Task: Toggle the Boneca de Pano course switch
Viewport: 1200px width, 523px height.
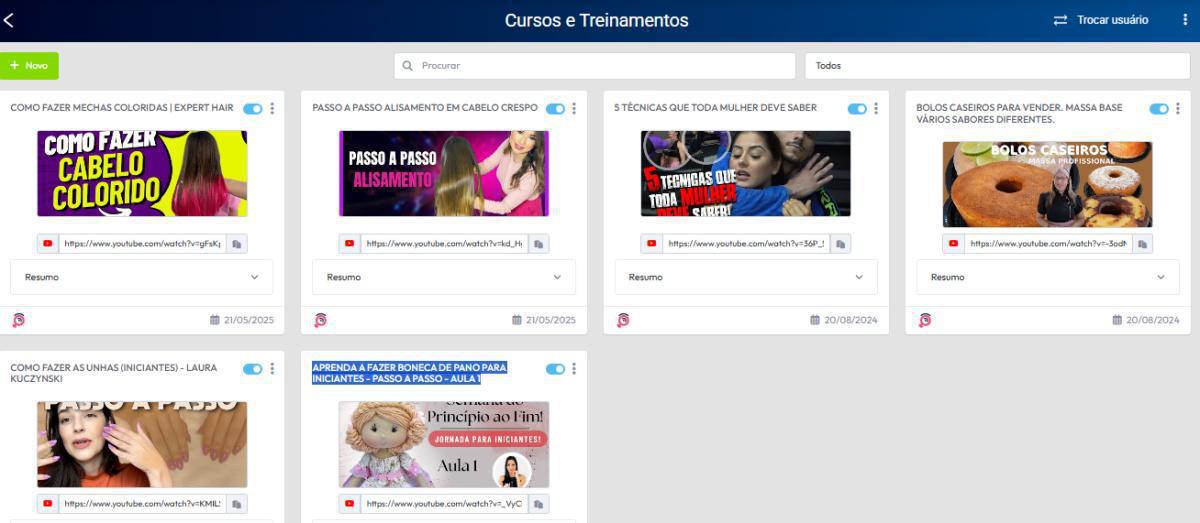Action: coord(555,369)
